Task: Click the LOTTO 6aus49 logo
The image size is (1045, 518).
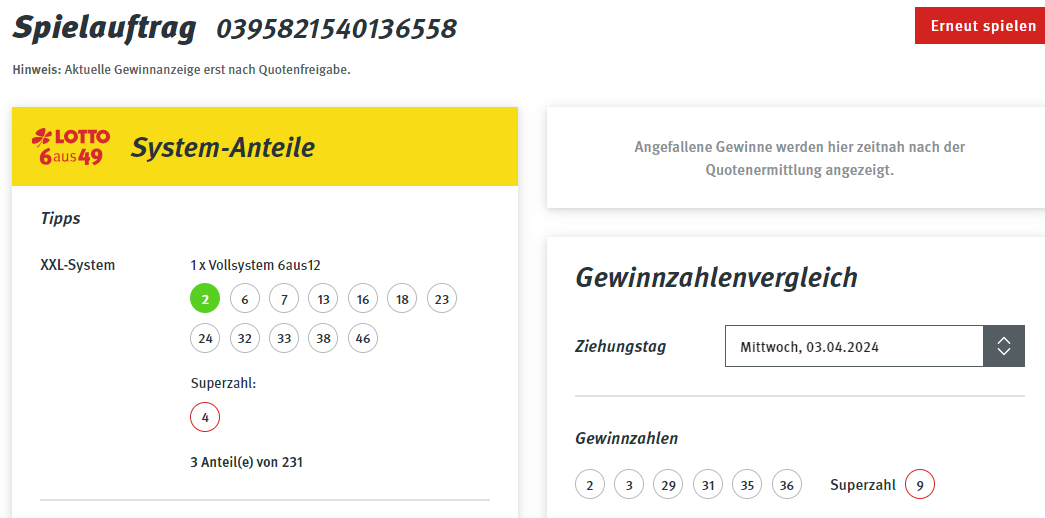Action: [x=71, y=147]
